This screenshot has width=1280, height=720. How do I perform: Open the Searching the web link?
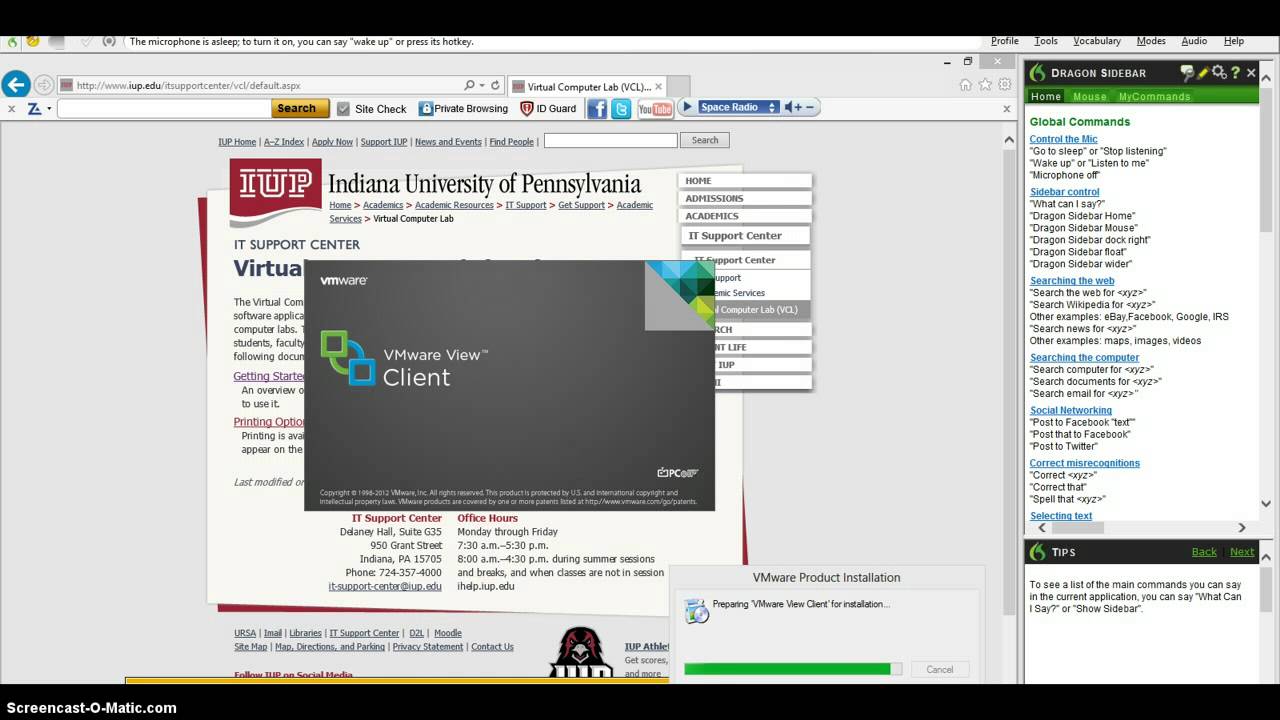[1072, 280]
